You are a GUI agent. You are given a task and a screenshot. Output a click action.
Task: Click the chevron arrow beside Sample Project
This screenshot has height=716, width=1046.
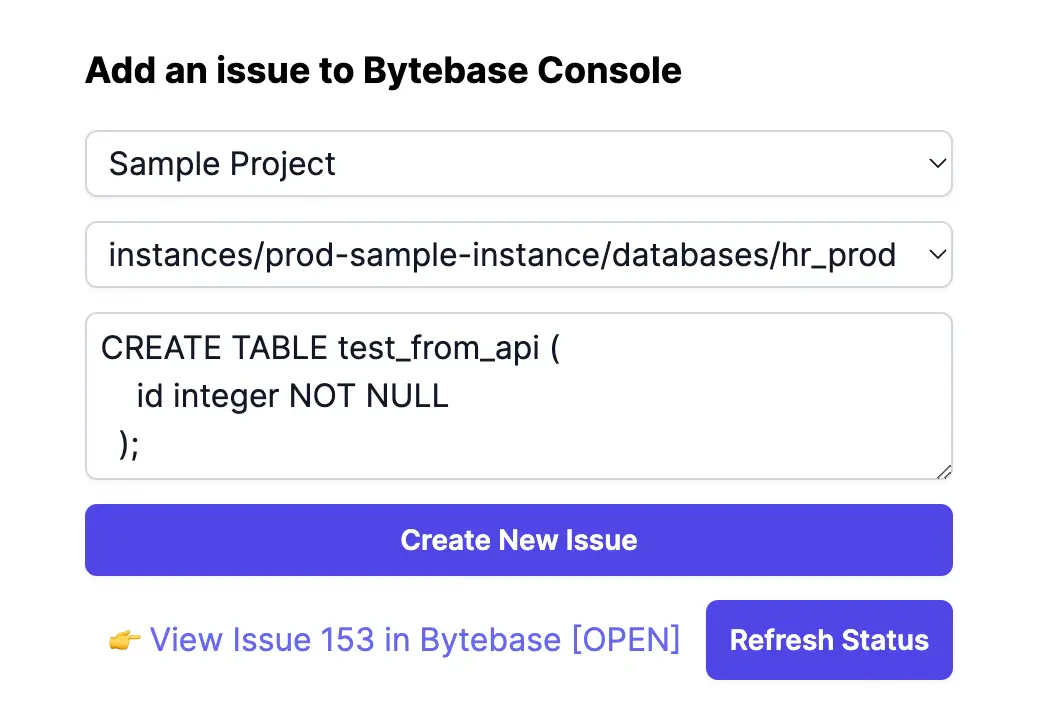[936, 163]
